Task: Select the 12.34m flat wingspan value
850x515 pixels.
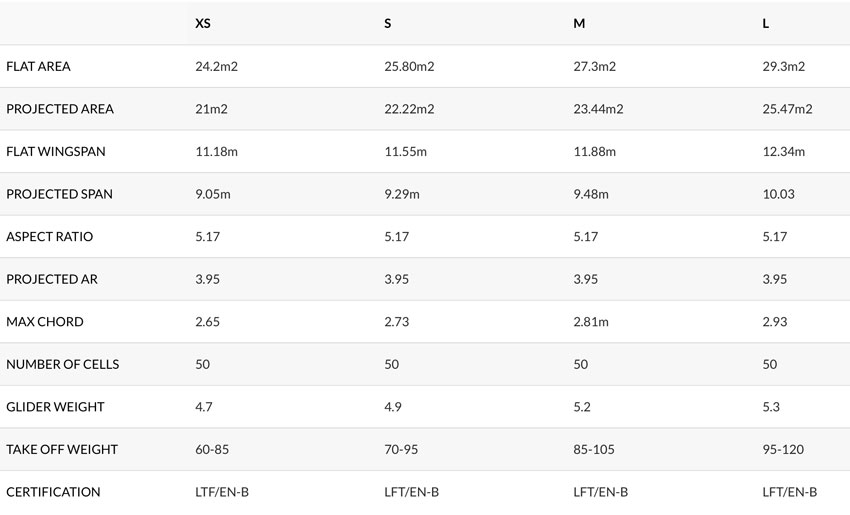Action: (784, 151)
